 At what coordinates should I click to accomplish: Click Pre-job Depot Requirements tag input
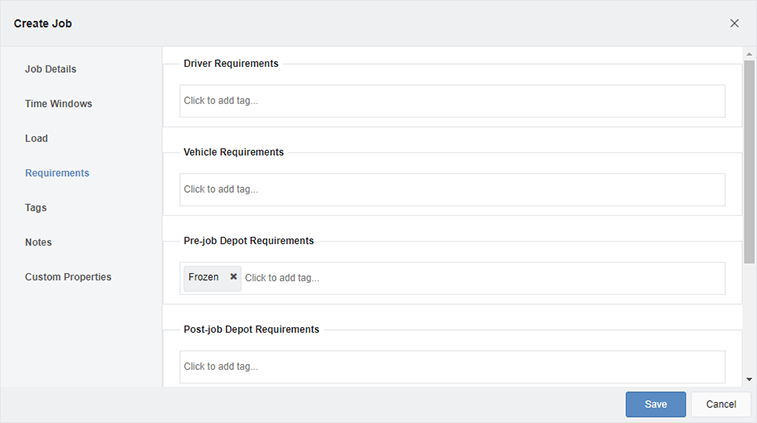tap(480, 278)
